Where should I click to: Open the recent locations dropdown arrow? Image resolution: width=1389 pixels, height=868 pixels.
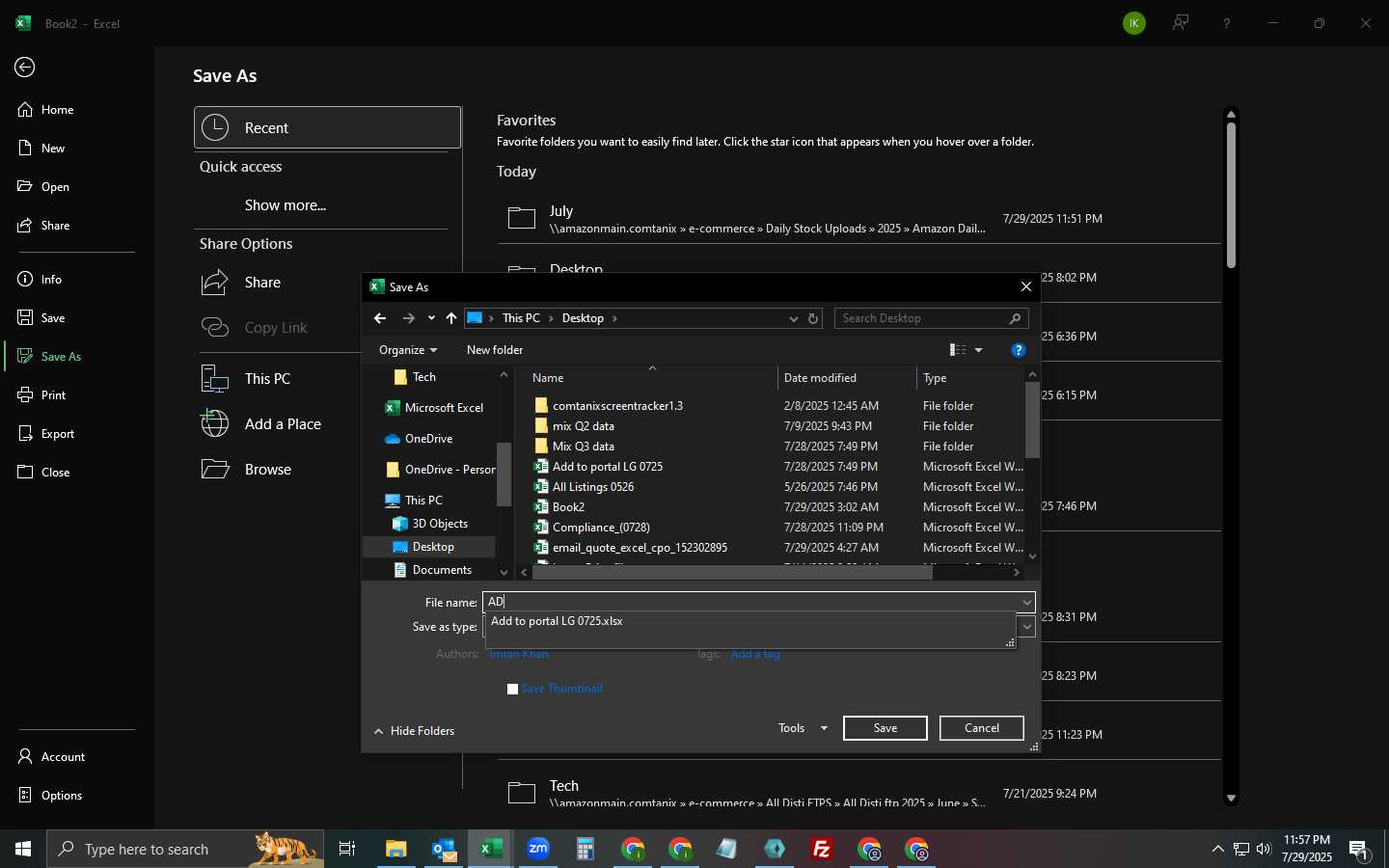coord(431,318)
